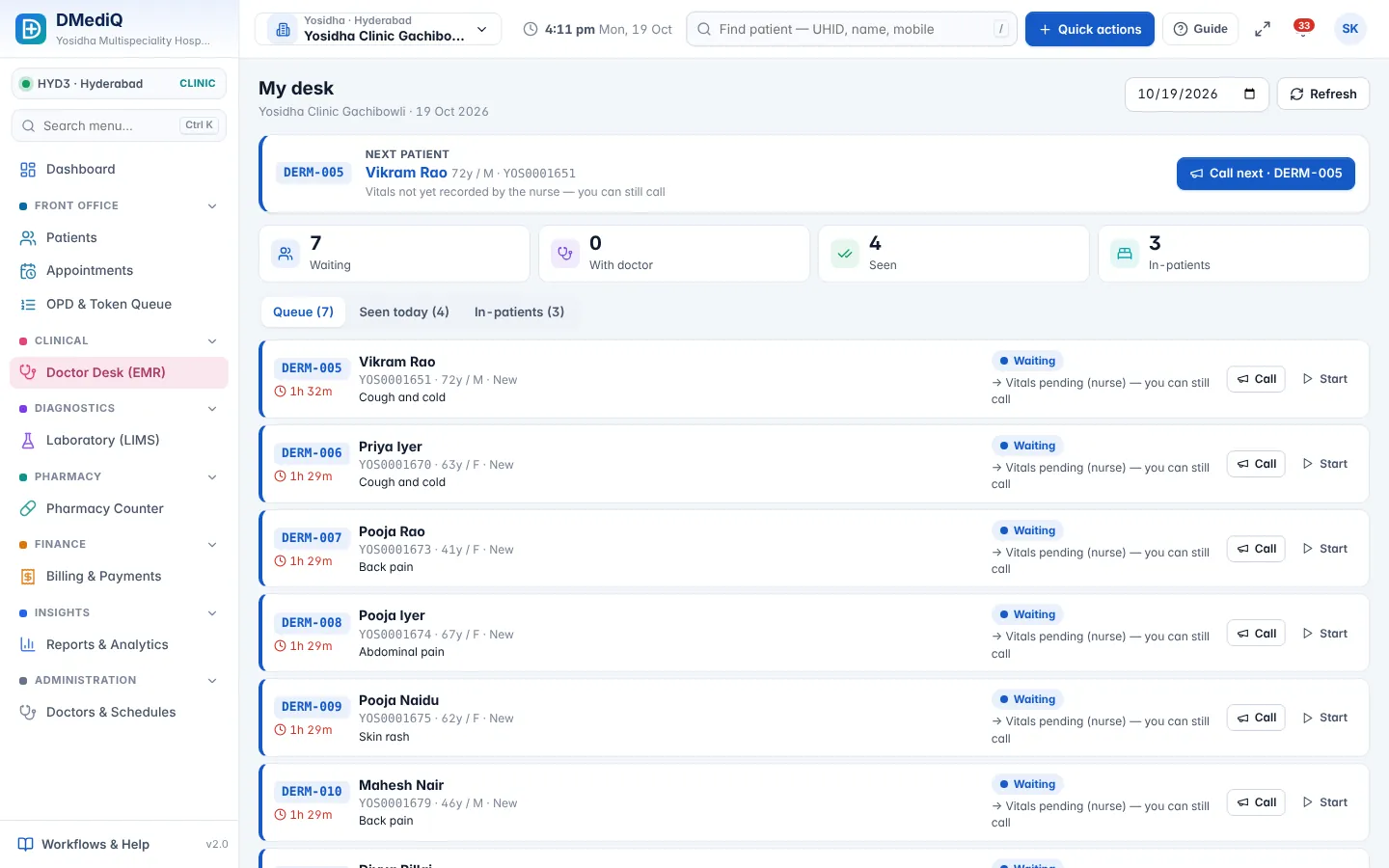The height and width of the screenshot is (868, 1389).
Task: Open Vikram Rao next patient link
Action: click(x=406, y=173)
